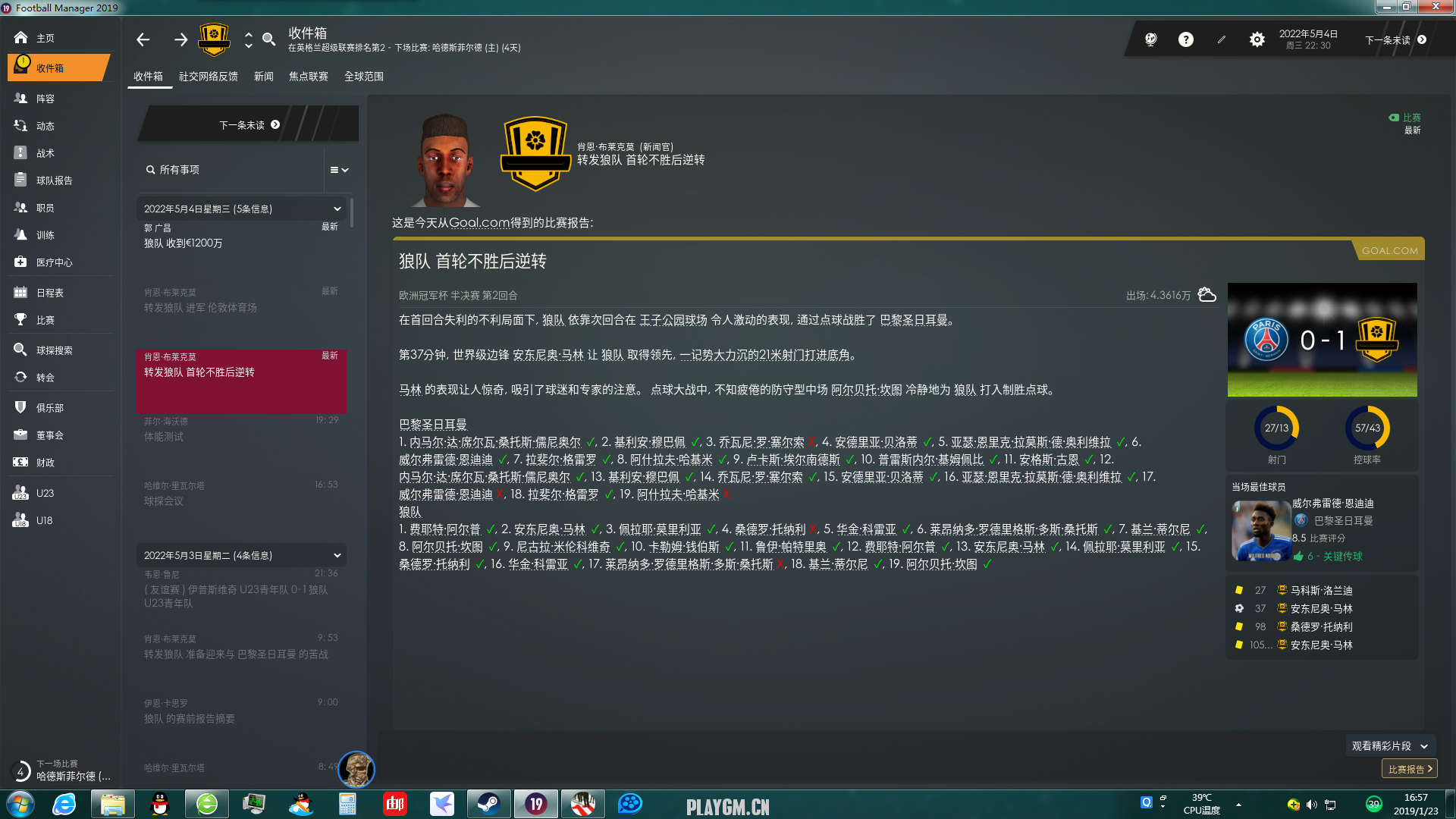The image size is (1456, 819).
Task: Click the 所有事项 search field
Action: [231, 170]
